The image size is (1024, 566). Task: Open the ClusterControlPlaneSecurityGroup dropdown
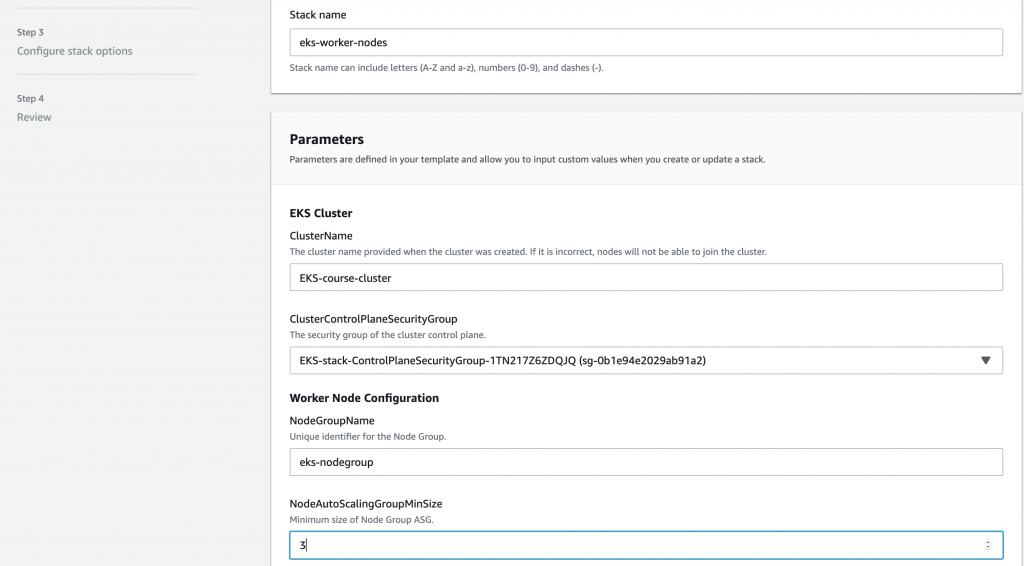[x=645, y=360]
